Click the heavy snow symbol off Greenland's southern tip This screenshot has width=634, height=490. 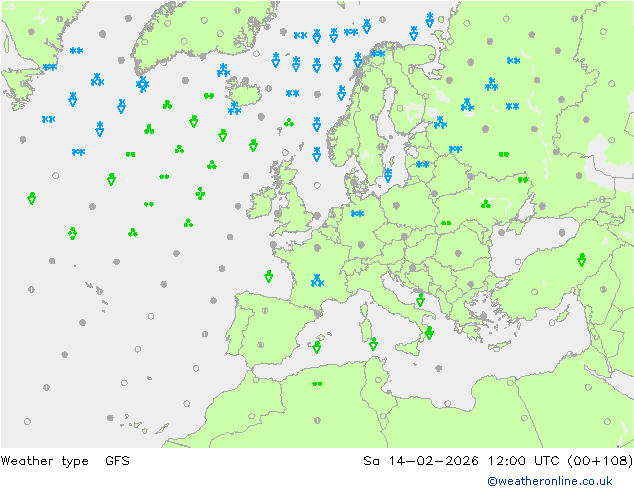(x=142, y=84)
